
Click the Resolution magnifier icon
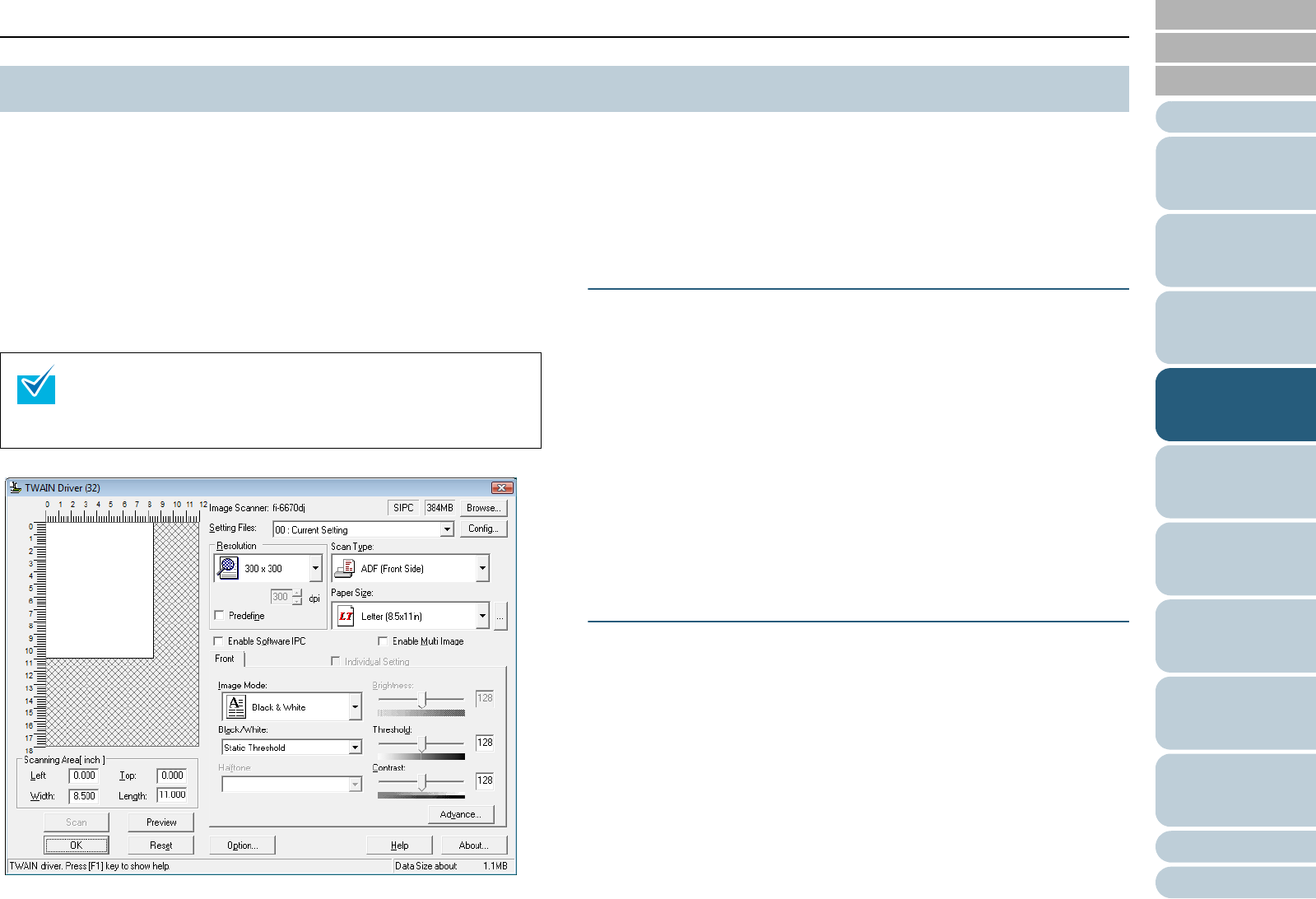(227, 568)
